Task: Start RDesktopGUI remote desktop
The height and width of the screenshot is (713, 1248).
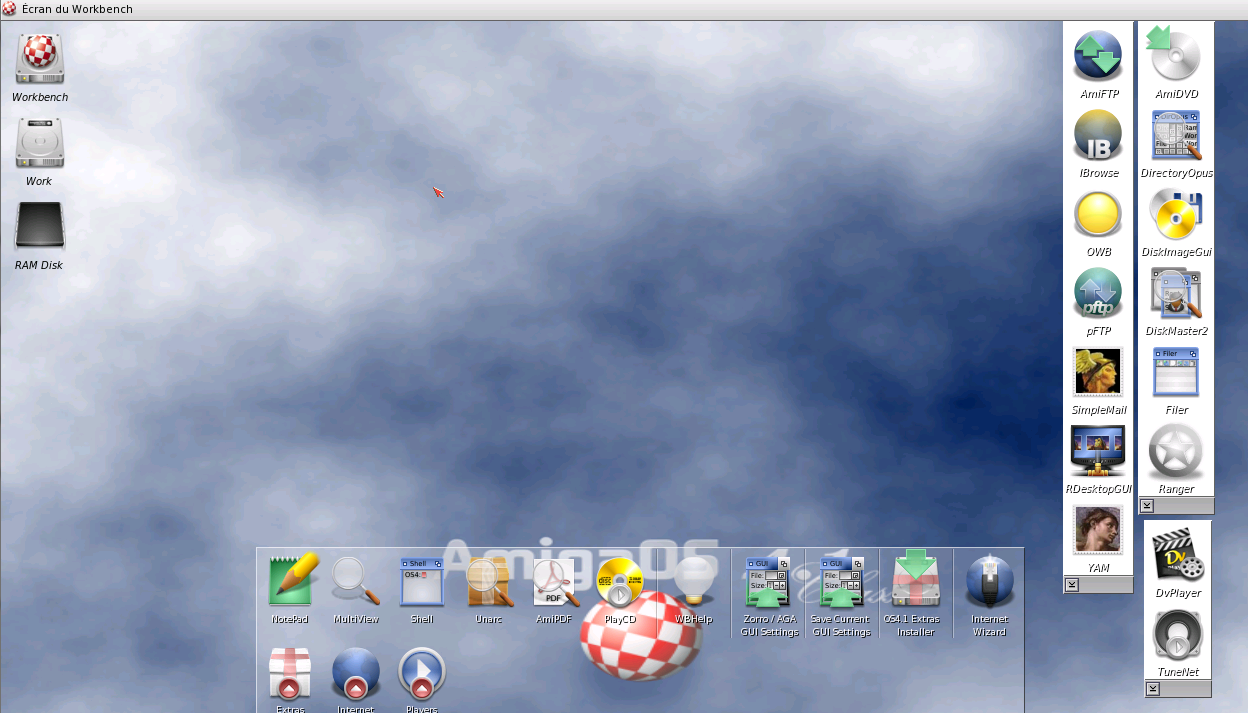Action: [x=1098, y=451]
